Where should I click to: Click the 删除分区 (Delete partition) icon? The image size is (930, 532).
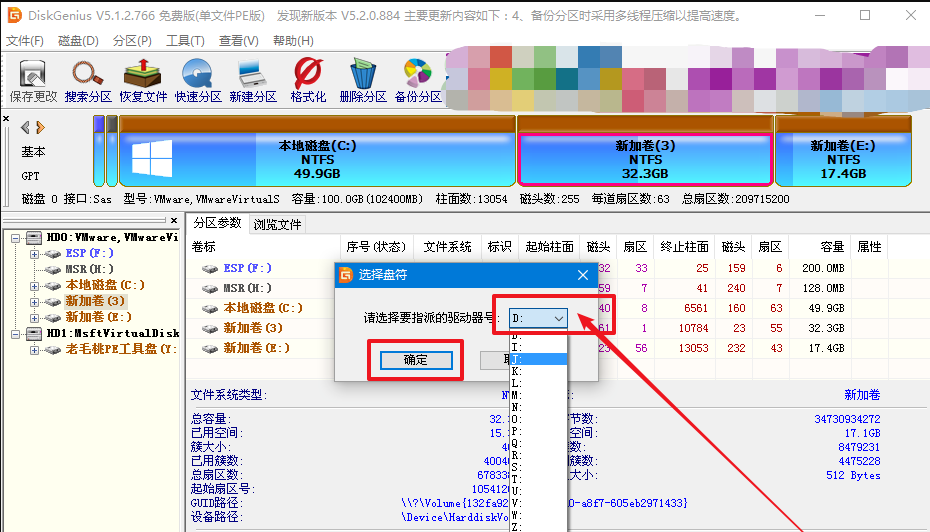pos(362,78)
